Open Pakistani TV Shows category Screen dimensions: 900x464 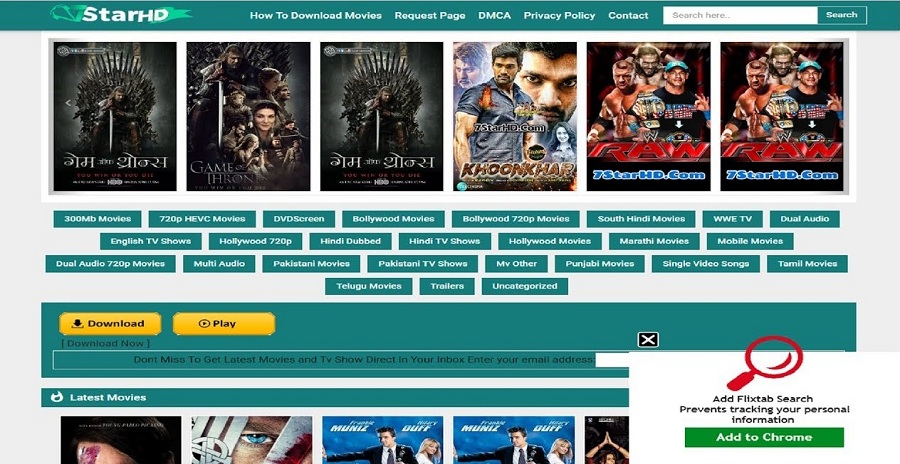point(423,264)
